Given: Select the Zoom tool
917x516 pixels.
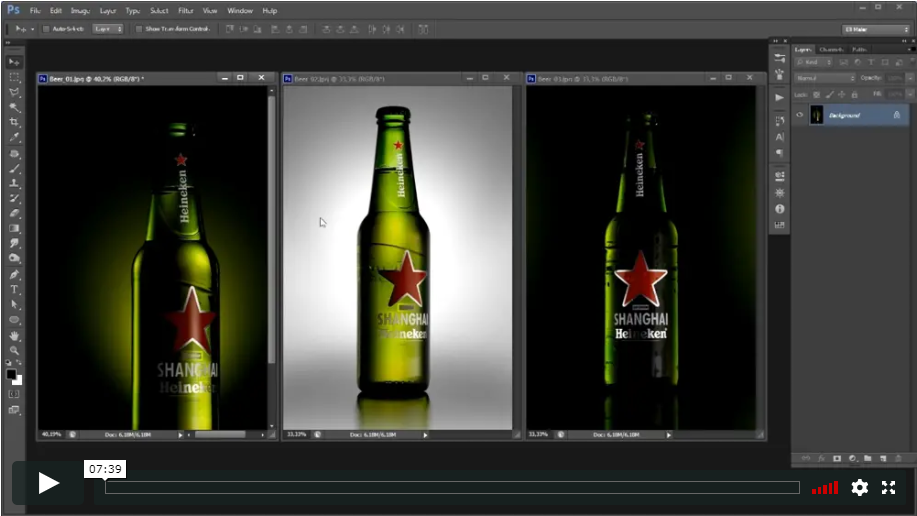Looking at the screenshot, I should (15, 350).
